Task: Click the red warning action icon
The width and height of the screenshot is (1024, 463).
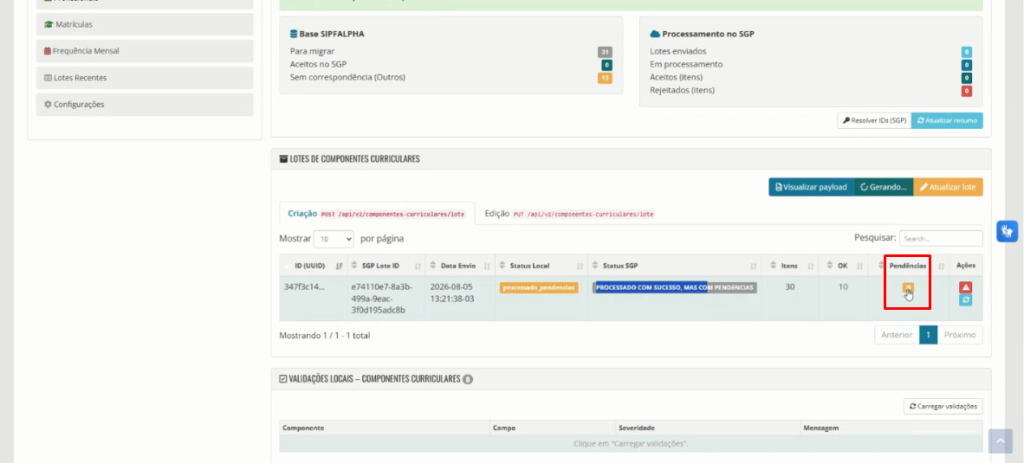Action: 966,287
